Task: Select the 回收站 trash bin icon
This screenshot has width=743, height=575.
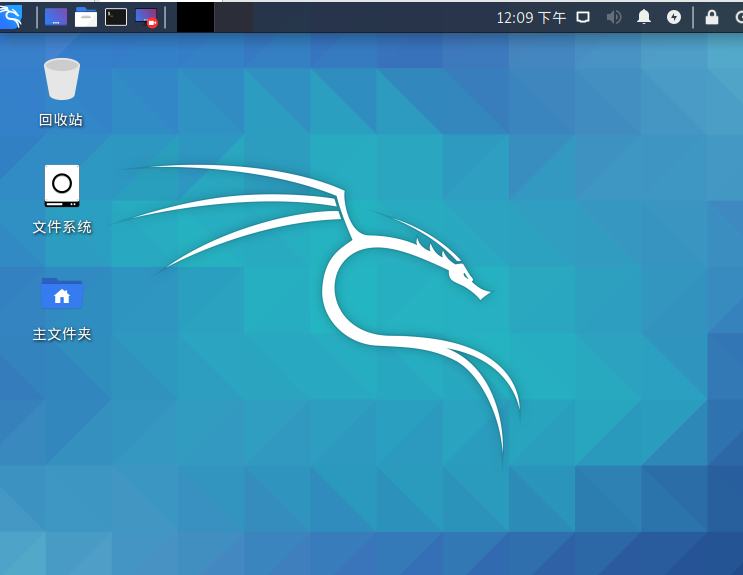Action: point(62,79)
